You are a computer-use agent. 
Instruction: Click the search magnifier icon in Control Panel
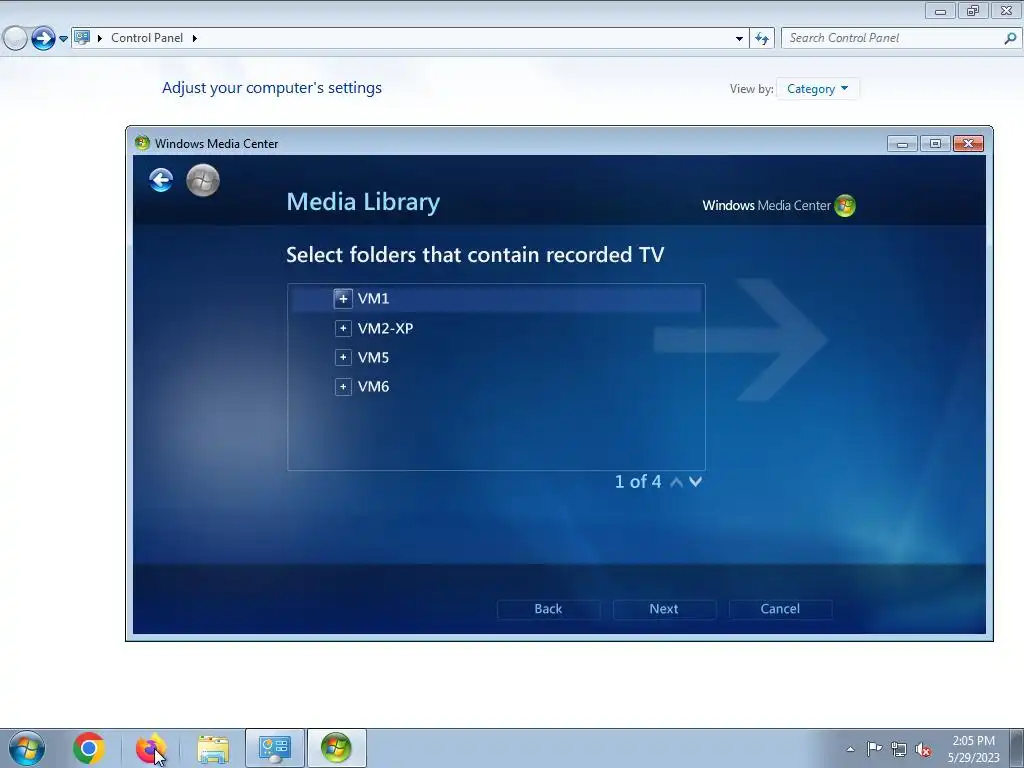pyautogui.click(x=1010, y=38)
